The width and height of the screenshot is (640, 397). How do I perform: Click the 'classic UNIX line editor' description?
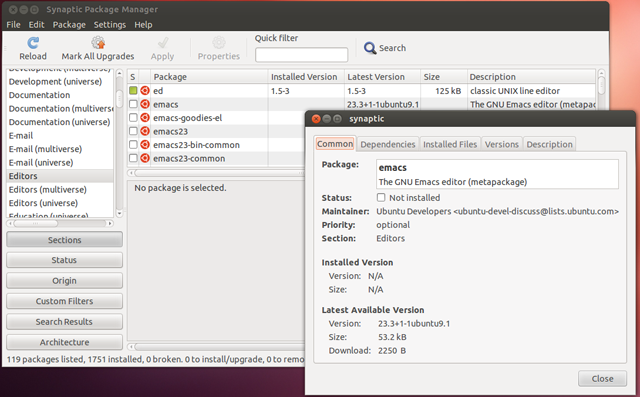tap(515, 91)
